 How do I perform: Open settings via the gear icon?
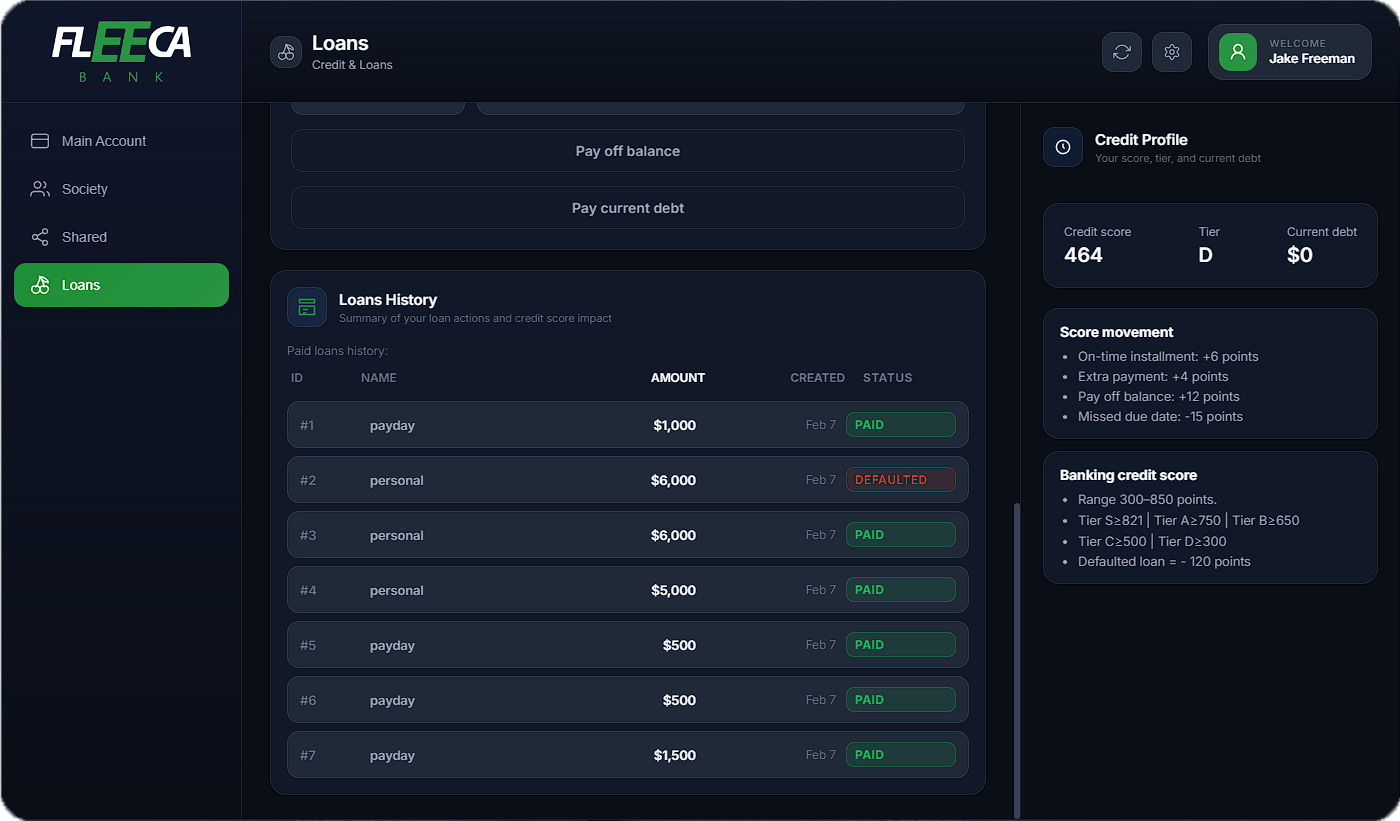[1172, 52]
